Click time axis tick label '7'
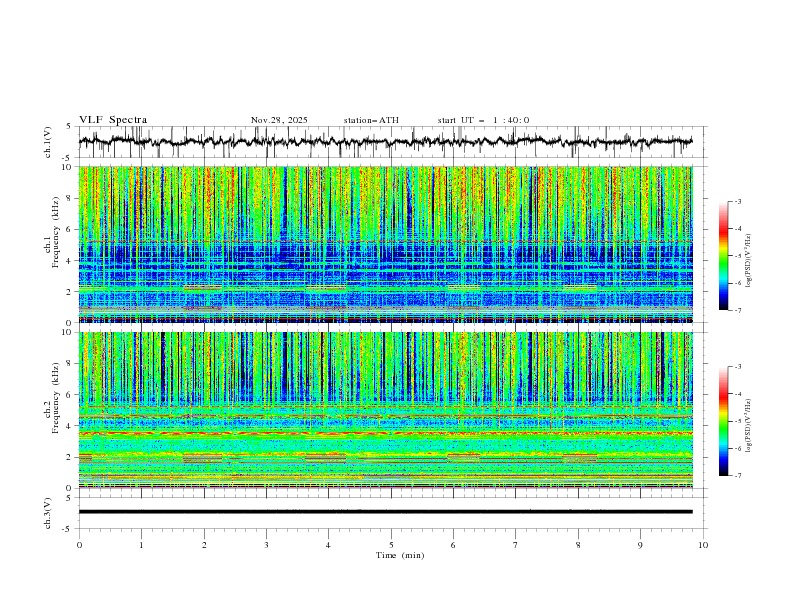The image size is (792, 612). click(x=516, y=545)
